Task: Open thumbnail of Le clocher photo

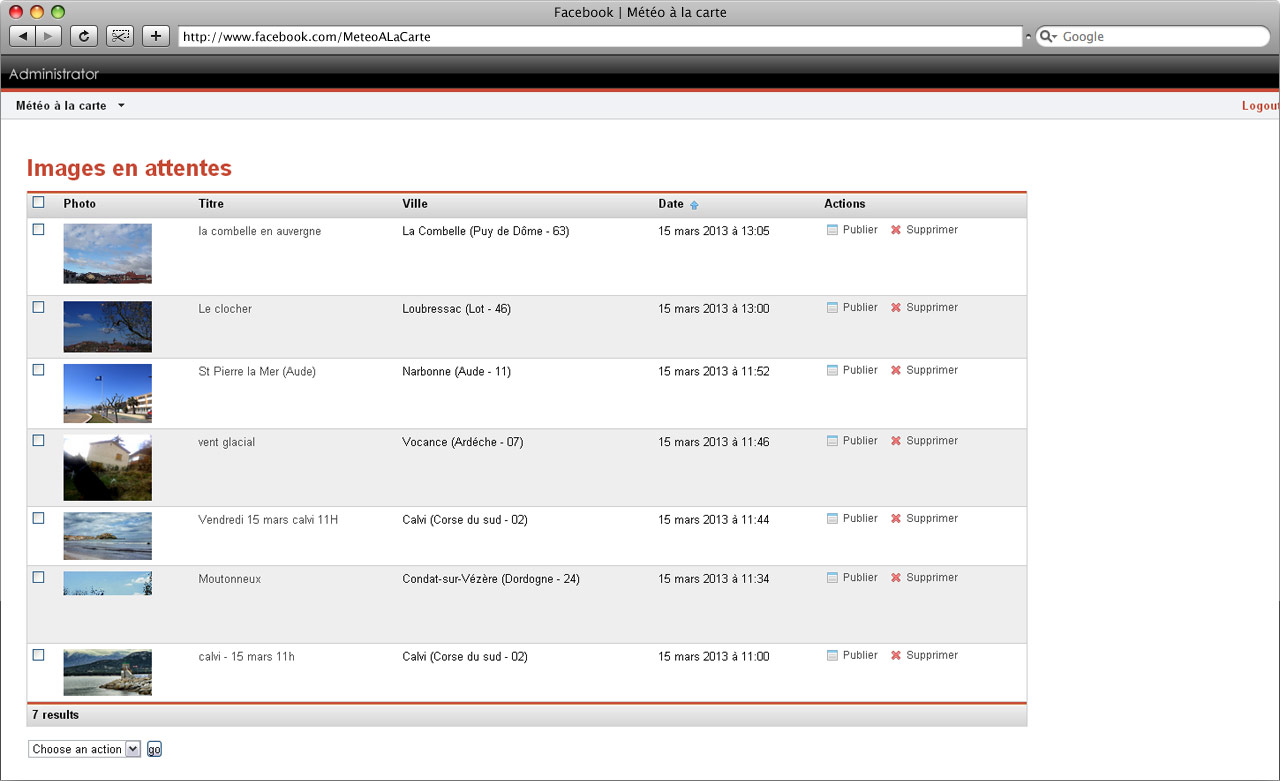Action: [108, 327]
